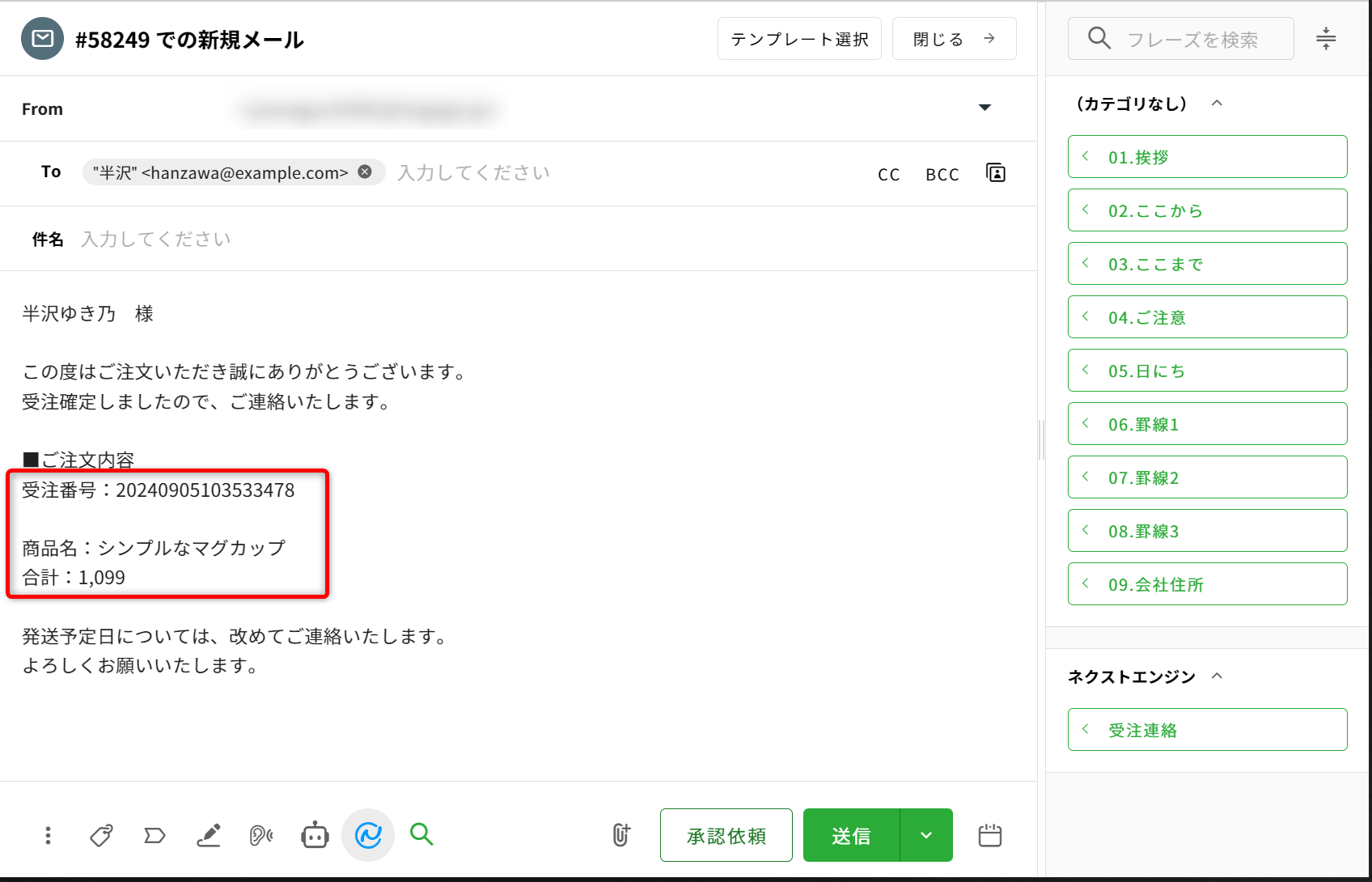
Task: Click the label icon in bottom toolbar
Action: [x=155, y=835]
